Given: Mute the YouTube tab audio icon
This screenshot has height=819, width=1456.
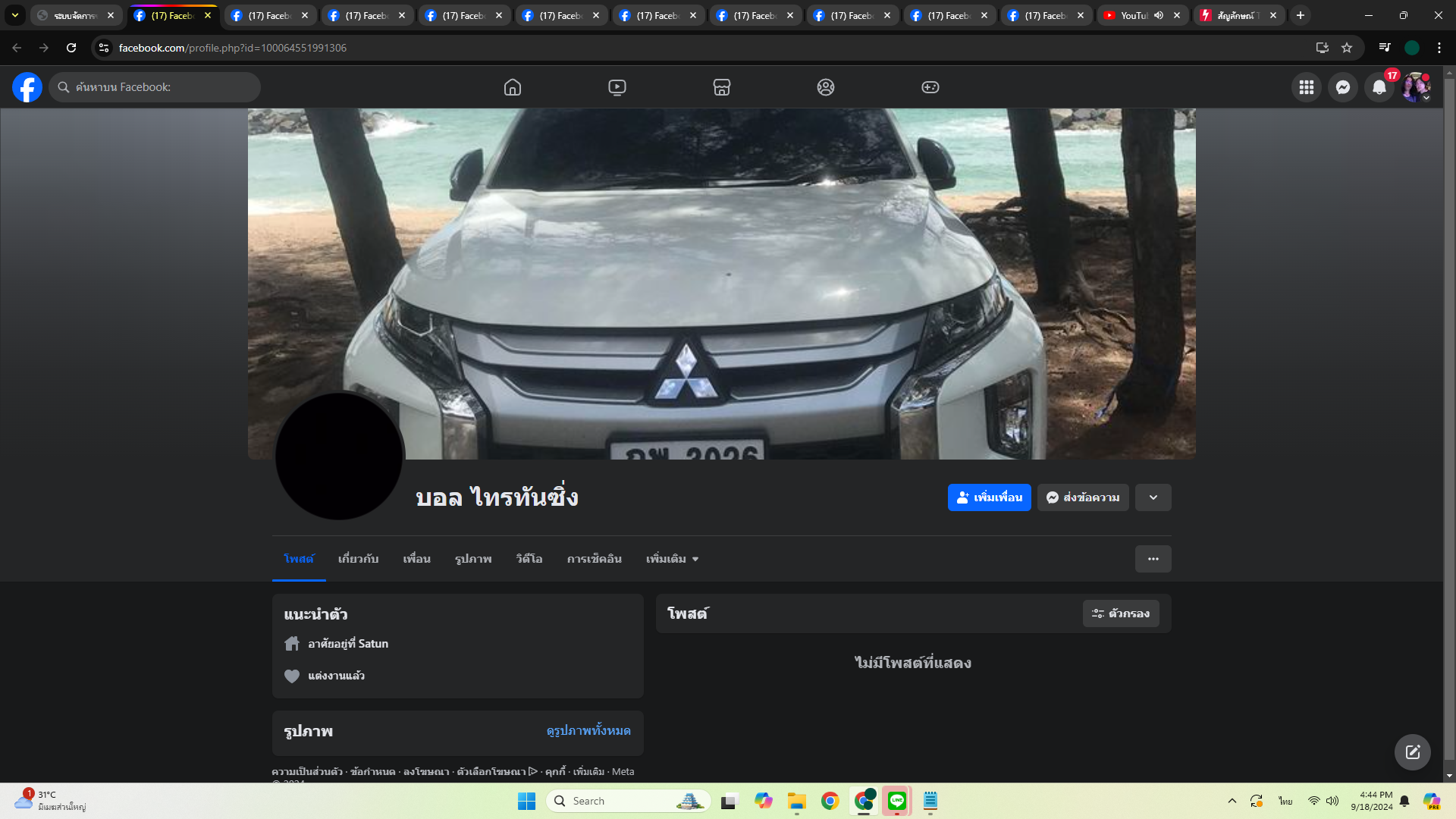Looking at the screenshot, I should (1159, 15).
